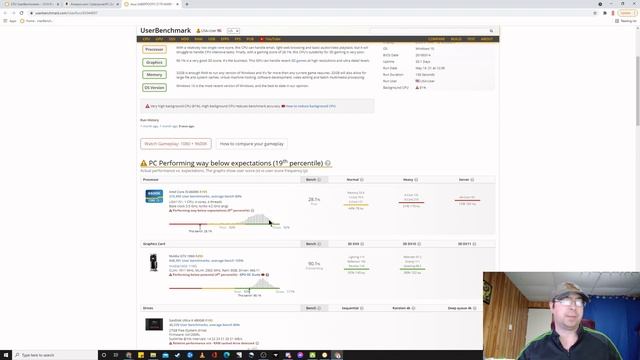This screenshot has height=360, width=640.
Task: Click the Memory summary button
Action: [x=154, y=75]
